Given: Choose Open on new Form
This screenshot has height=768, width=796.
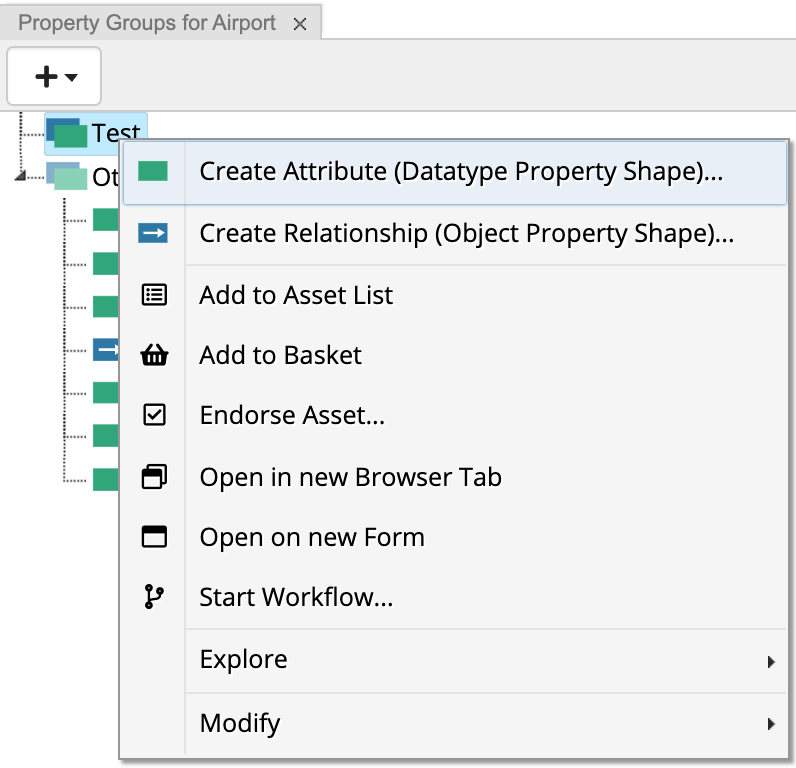Looking at the screenshot, I should click(x=455, y=537).
